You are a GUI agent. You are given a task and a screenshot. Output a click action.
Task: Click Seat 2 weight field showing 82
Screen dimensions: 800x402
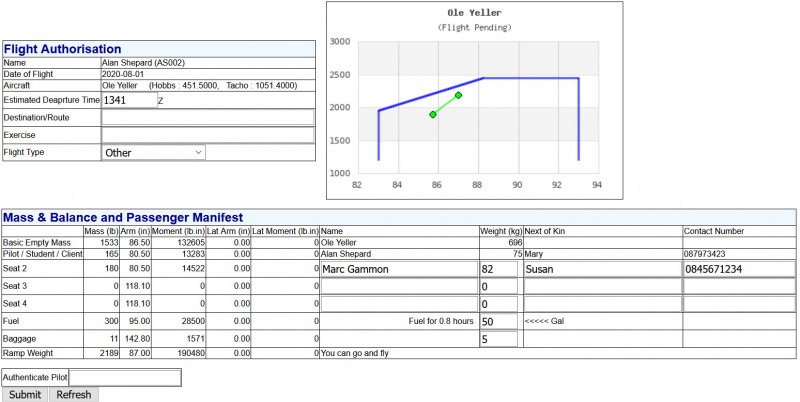point(499,269)
